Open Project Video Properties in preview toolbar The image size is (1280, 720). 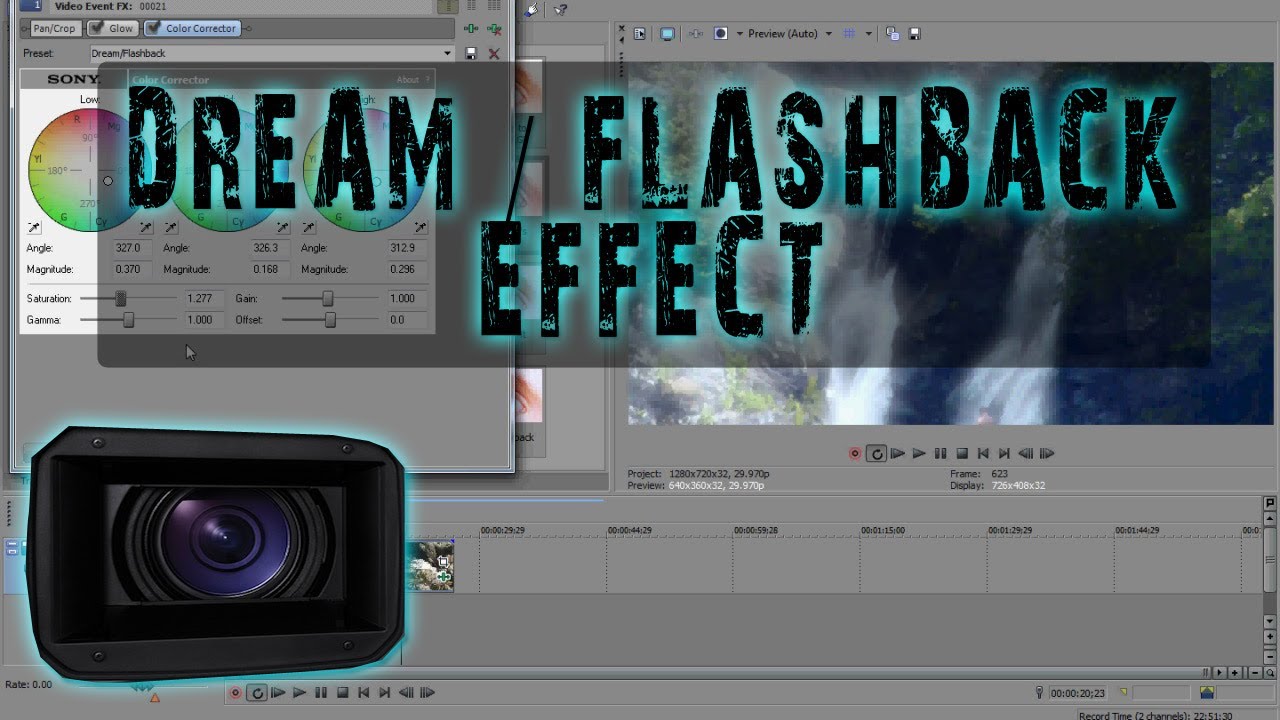pyautogui.click(x=640, y=34)
